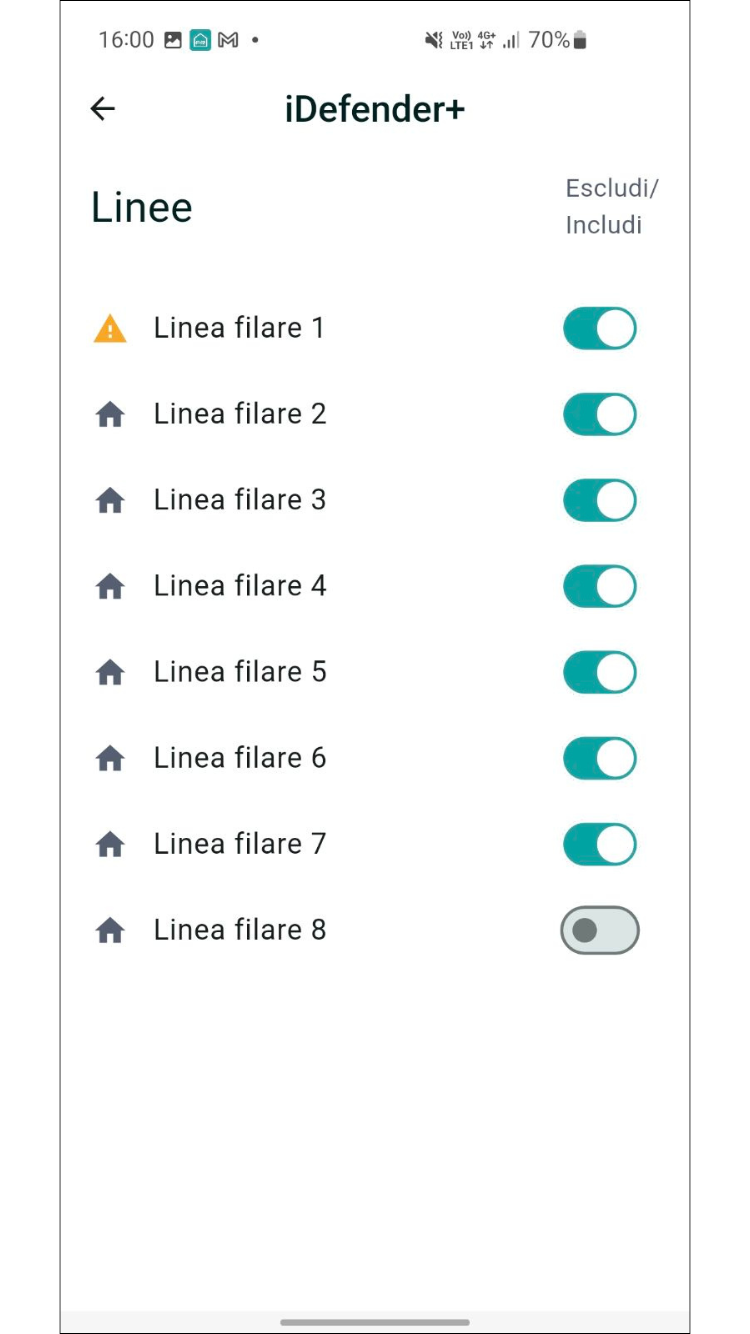Exclude Linea filare 3 with its switch
Image resolution: width=750 pixels, height=1334 pixels.
(600, 500)
